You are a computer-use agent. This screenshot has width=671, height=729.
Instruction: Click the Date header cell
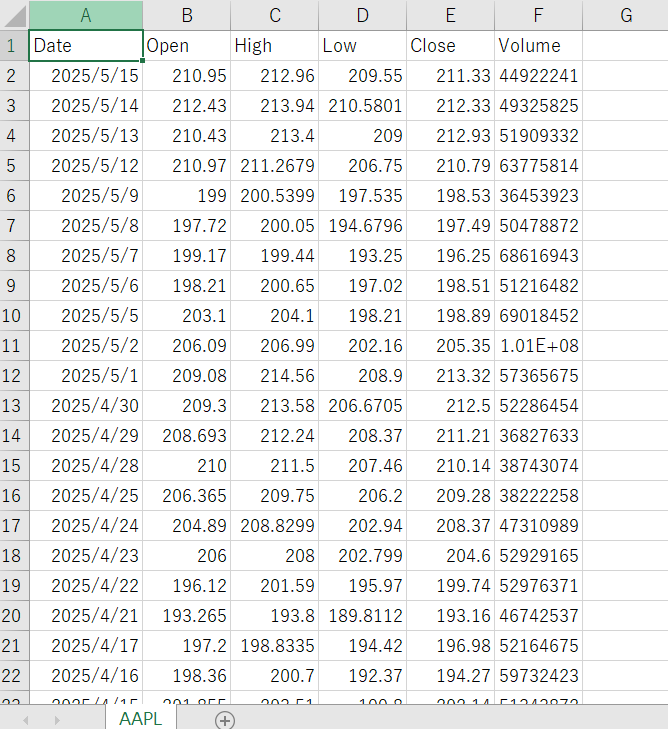coord(86,46)
